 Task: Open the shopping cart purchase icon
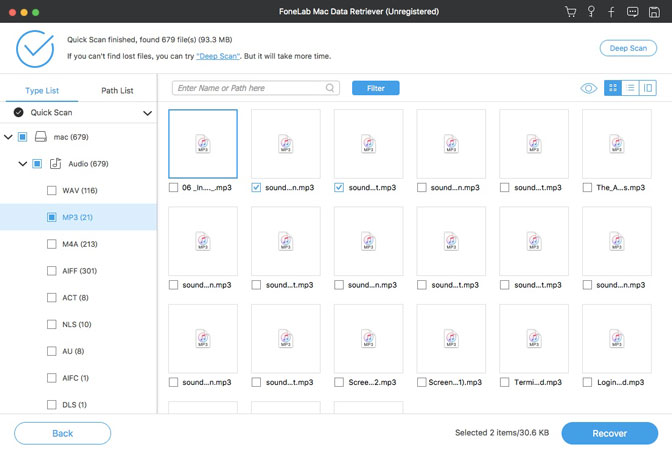coord(570,12)
